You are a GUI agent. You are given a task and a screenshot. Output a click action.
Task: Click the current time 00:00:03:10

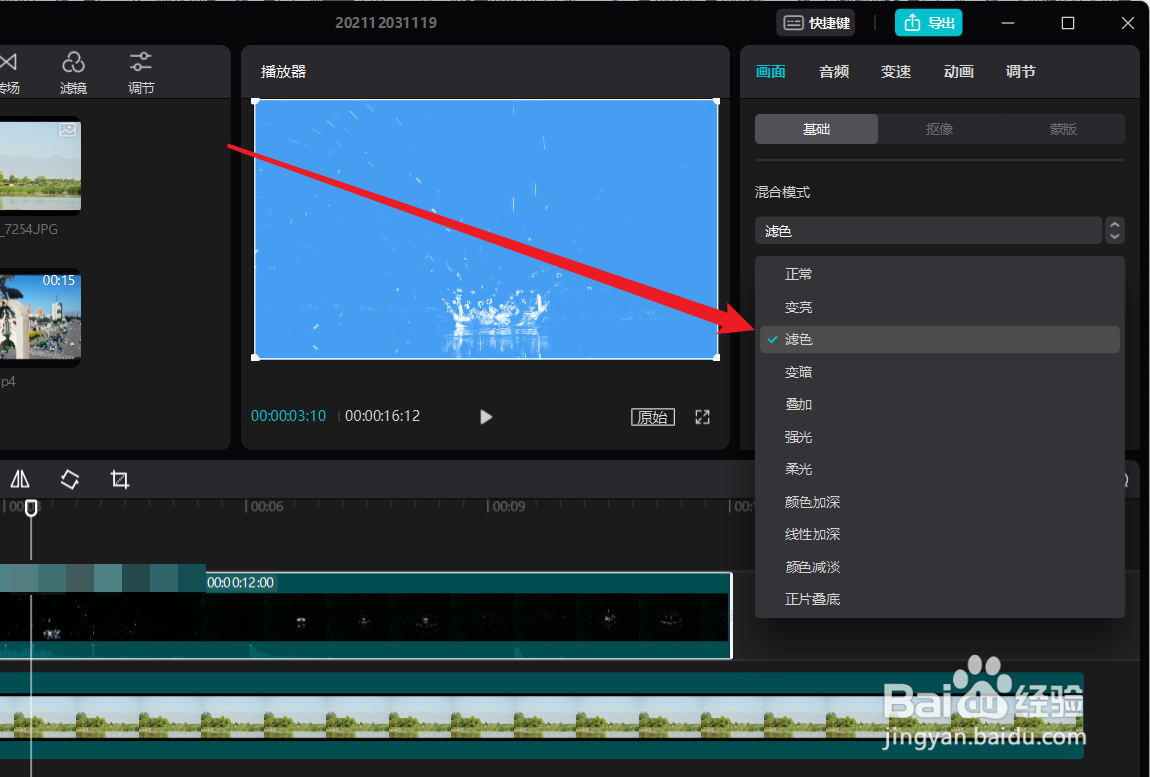(x=288, y=416)
